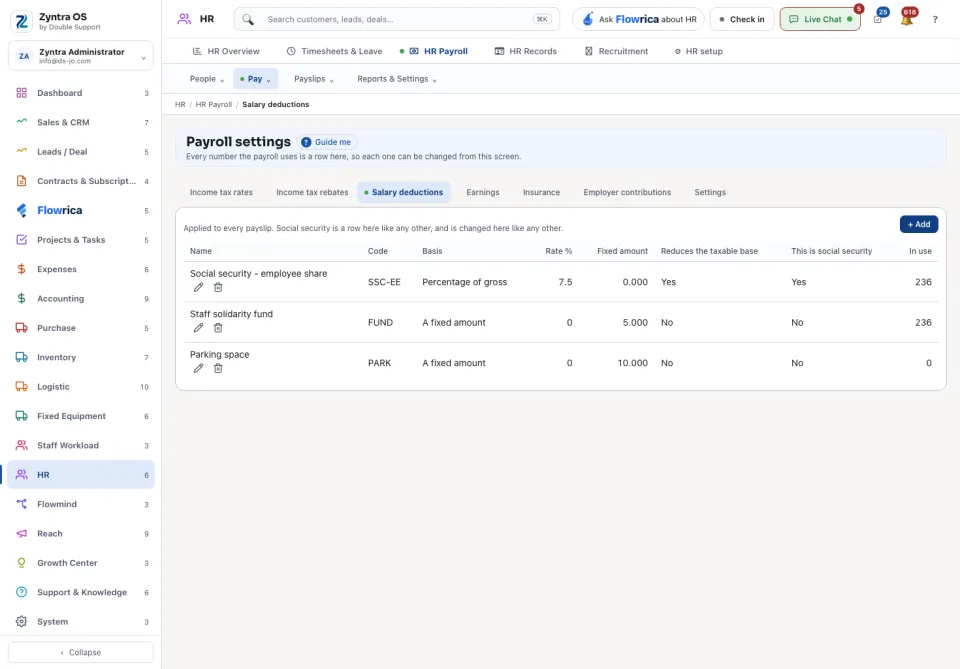Focus the search customers, leads, deals field
Image resolution: width=960 pixels, height=669 pixels.
click(x=397, y=20)
